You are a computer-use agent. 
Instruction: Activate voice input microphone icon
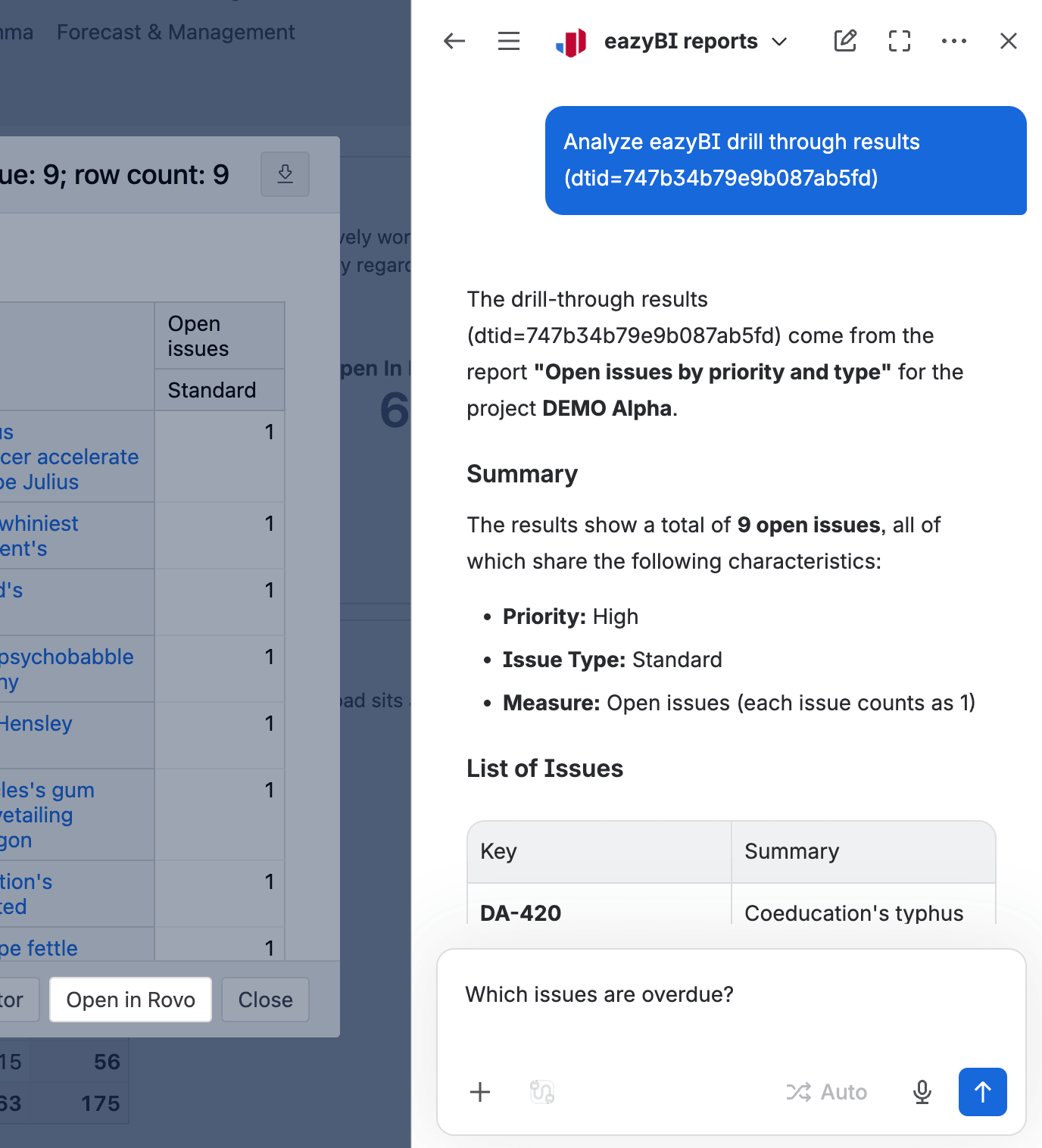point(922,1092)
